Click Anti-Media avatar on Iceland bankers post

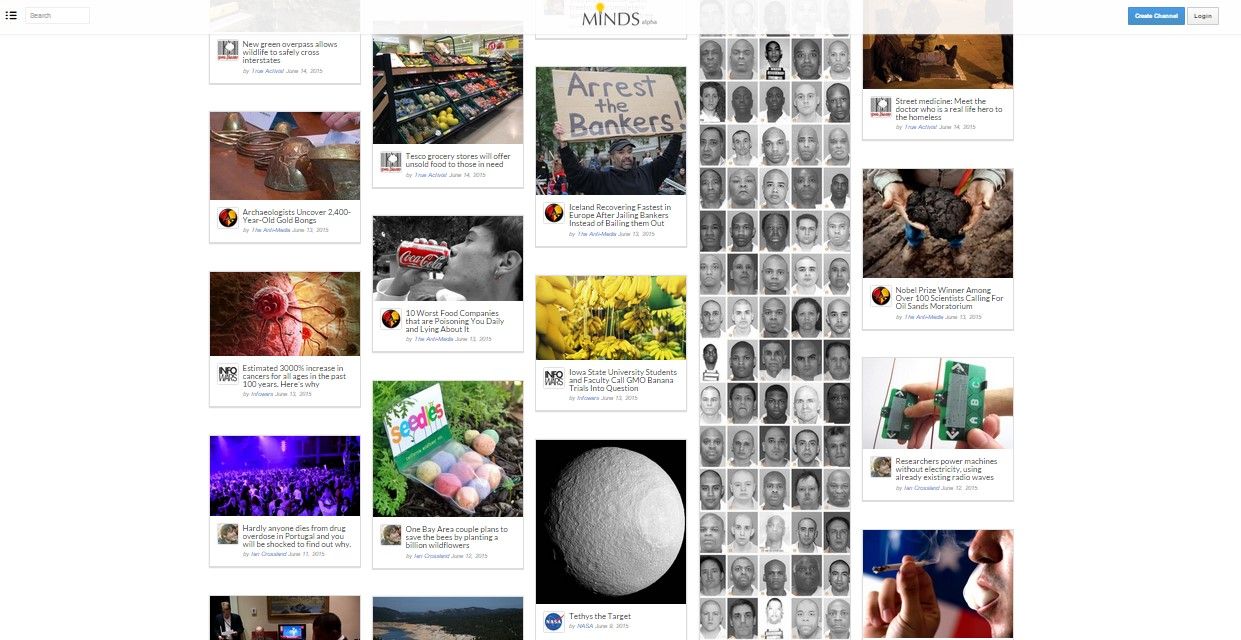pyautogui.click(x=554, y=212)
